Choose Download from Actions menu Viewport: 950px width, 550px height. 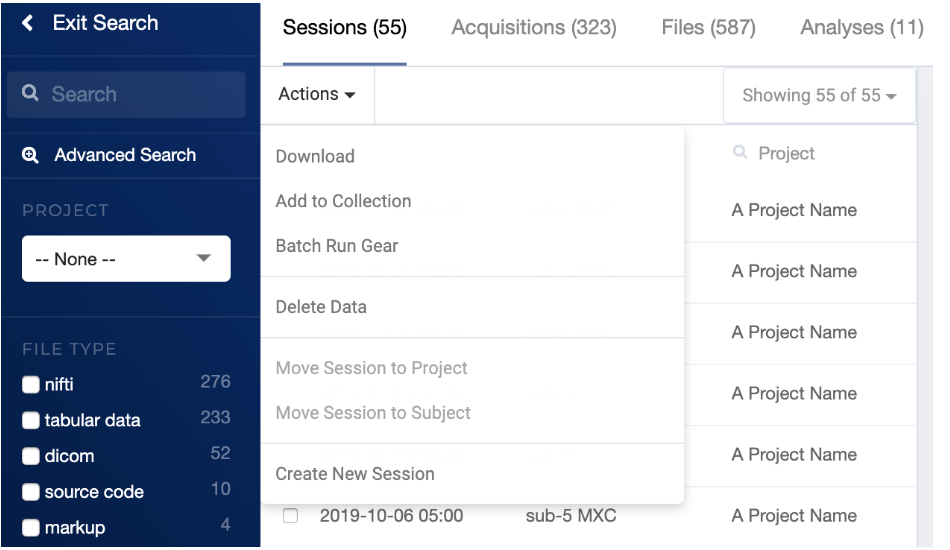[315, 156]
